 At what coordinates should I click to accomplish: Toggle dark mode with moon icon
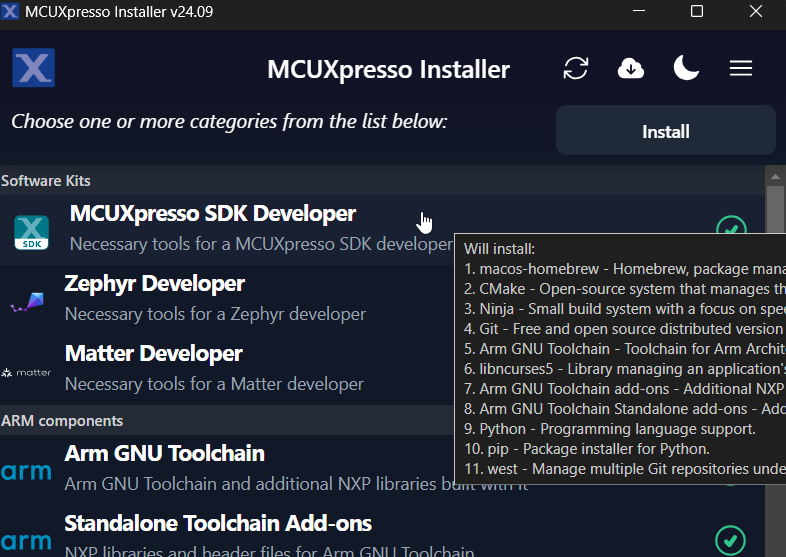click(x=686, y=68)
